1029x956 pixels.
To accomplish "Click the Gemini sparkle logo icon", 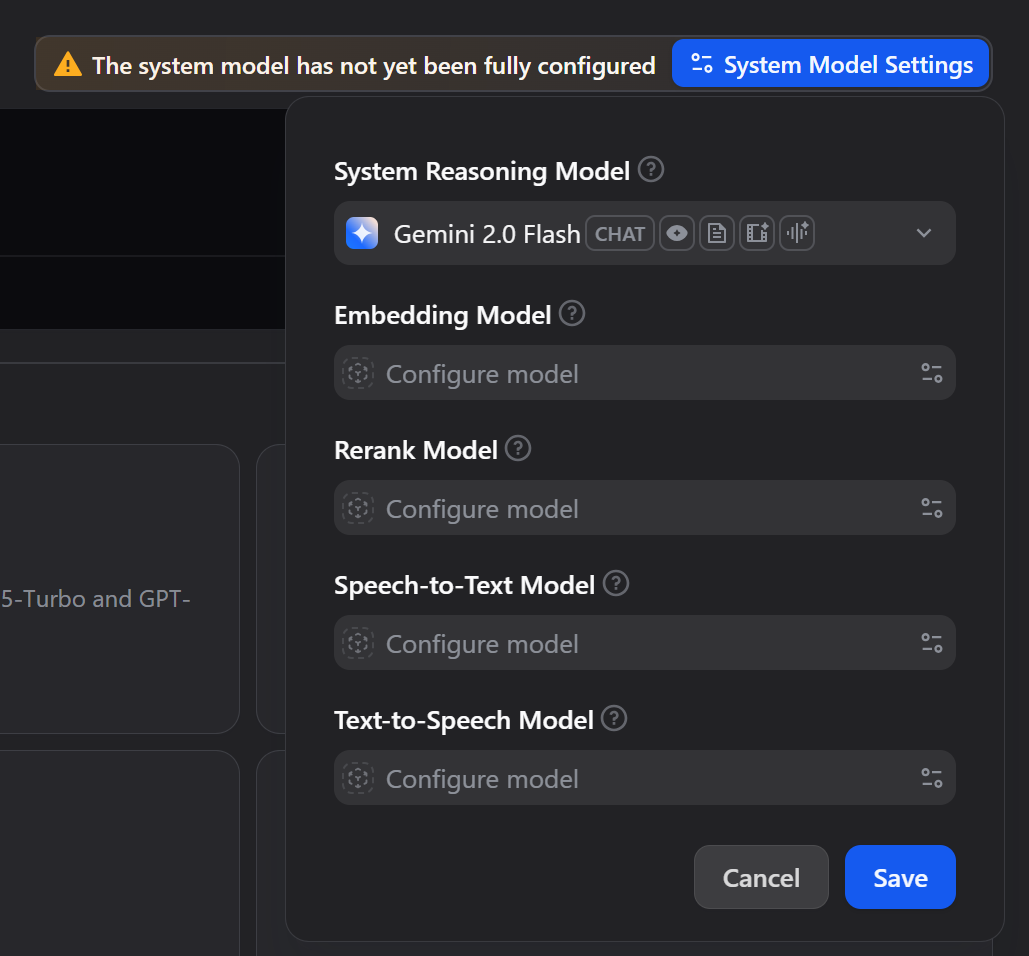I will [362, 233].
